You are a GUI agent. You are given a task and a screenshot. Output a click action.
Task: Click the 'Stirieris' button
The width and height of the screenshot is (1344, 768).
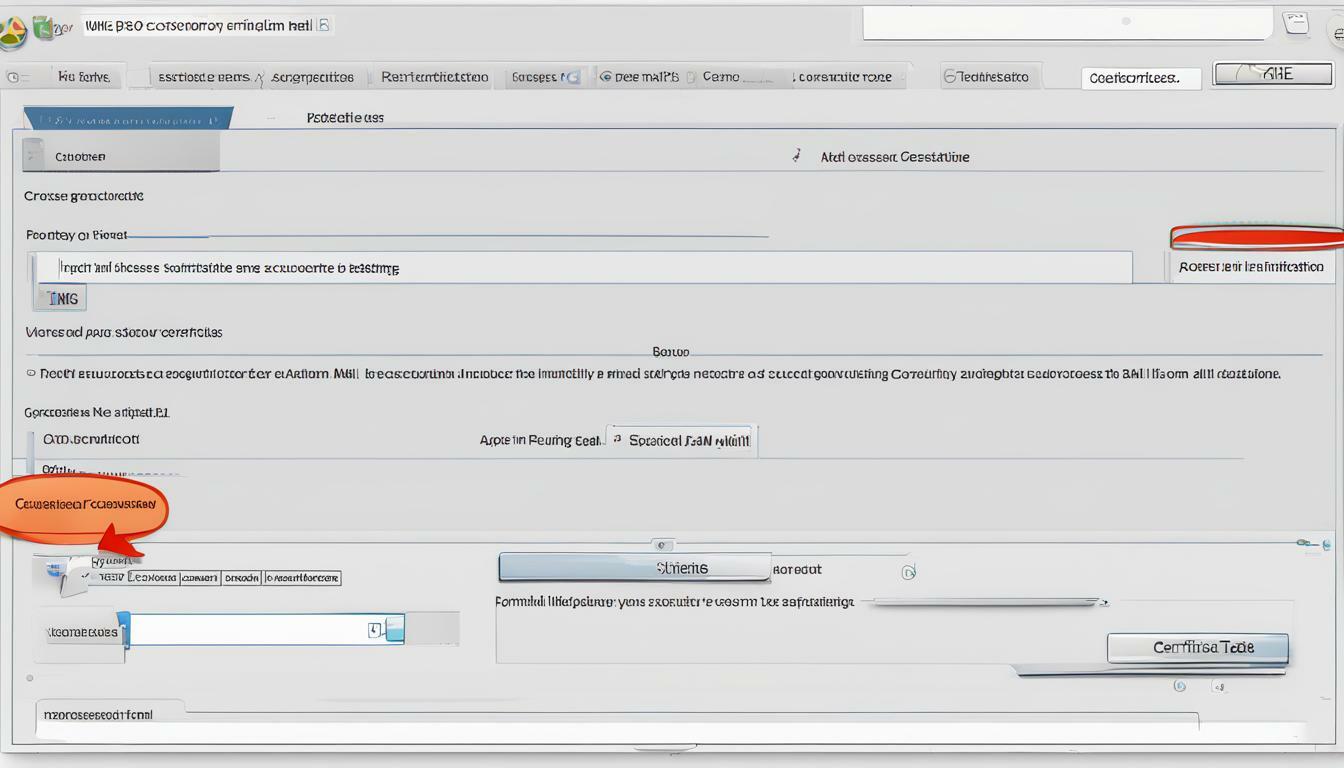pos(634,568)
